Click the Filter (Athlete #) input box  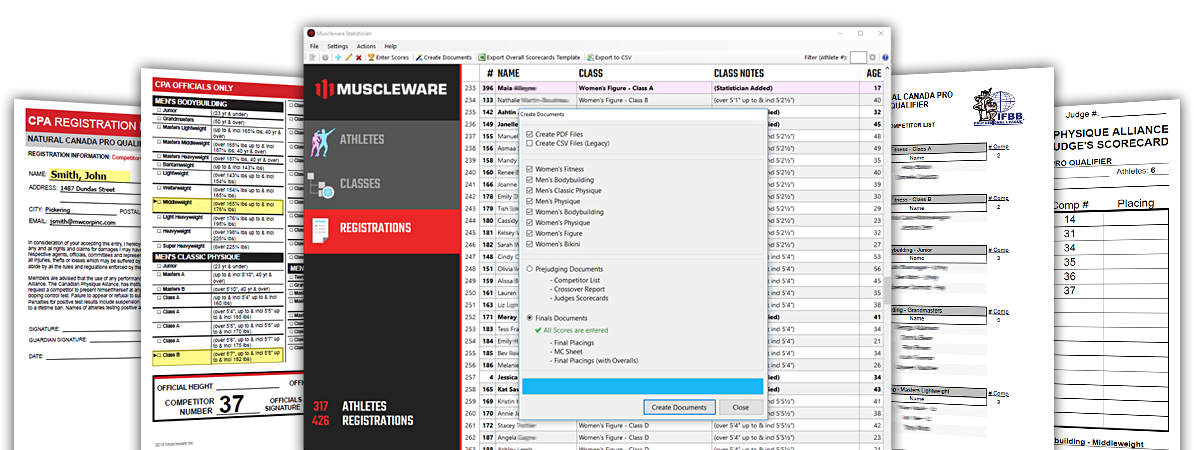tap(857, 58)
